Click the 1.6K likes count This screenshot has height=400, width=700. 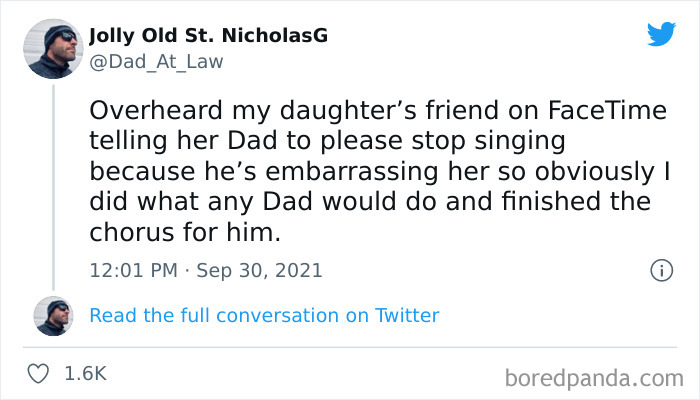pos(85,374)
